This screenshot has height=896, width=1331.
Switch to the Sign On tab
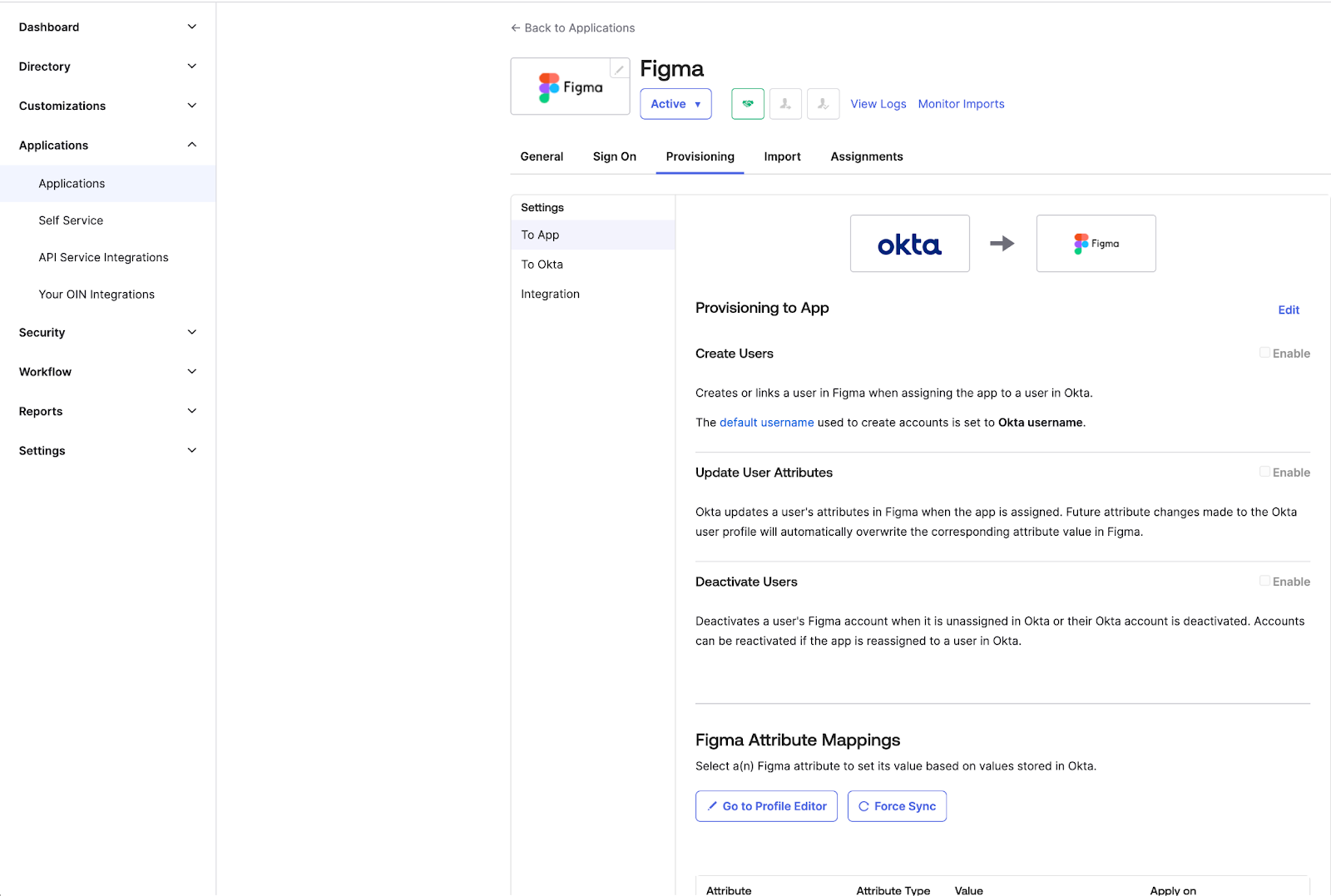[614, 156]
